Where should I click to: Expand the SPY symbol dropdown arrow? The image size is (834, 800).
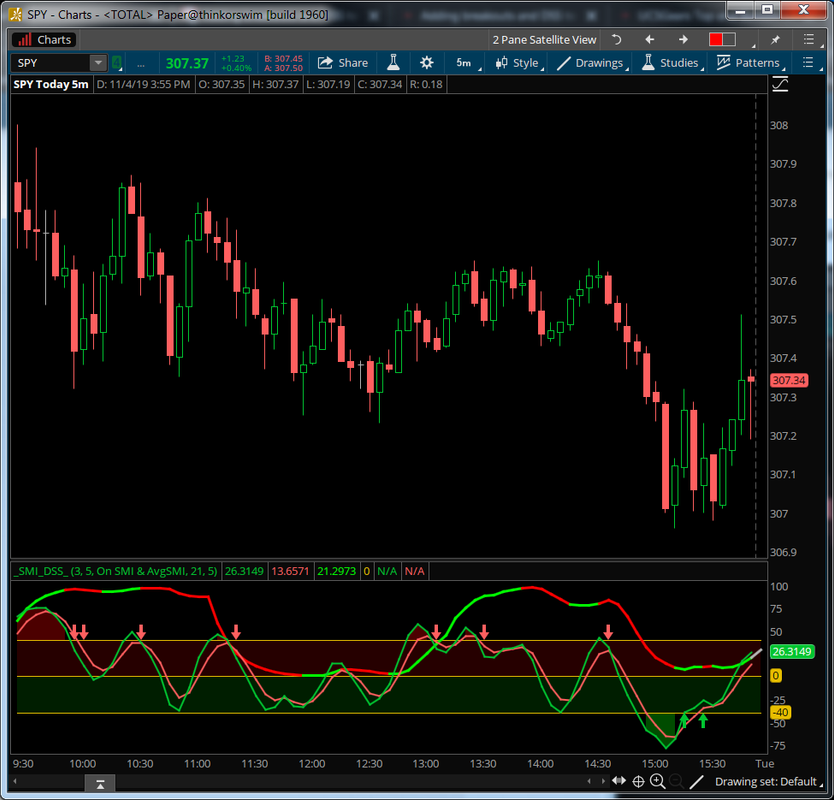pos(98,63)
